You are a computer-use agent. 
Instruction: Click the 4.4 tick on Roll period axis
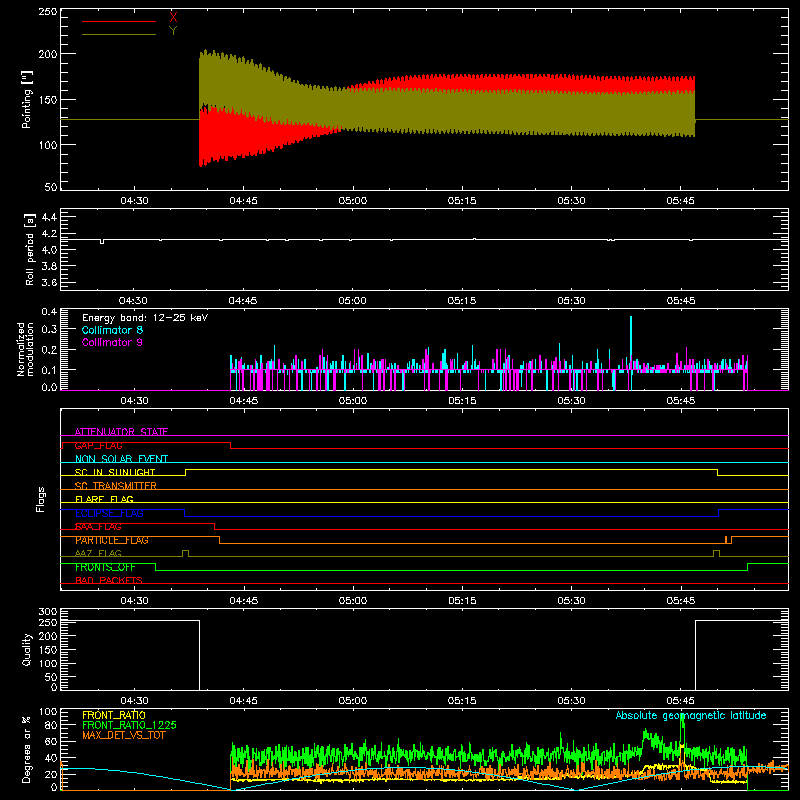pos(49,217)
